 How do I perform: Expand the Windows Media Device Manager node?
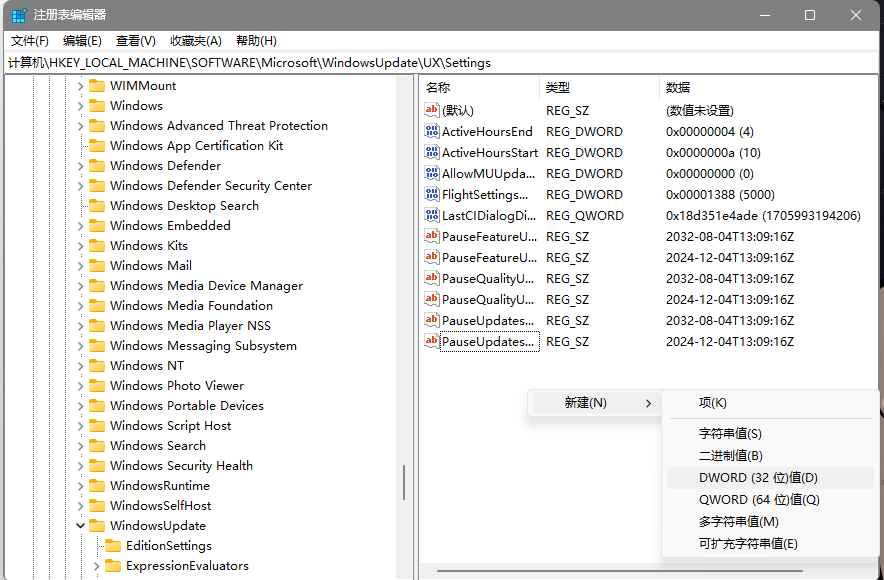80,286
